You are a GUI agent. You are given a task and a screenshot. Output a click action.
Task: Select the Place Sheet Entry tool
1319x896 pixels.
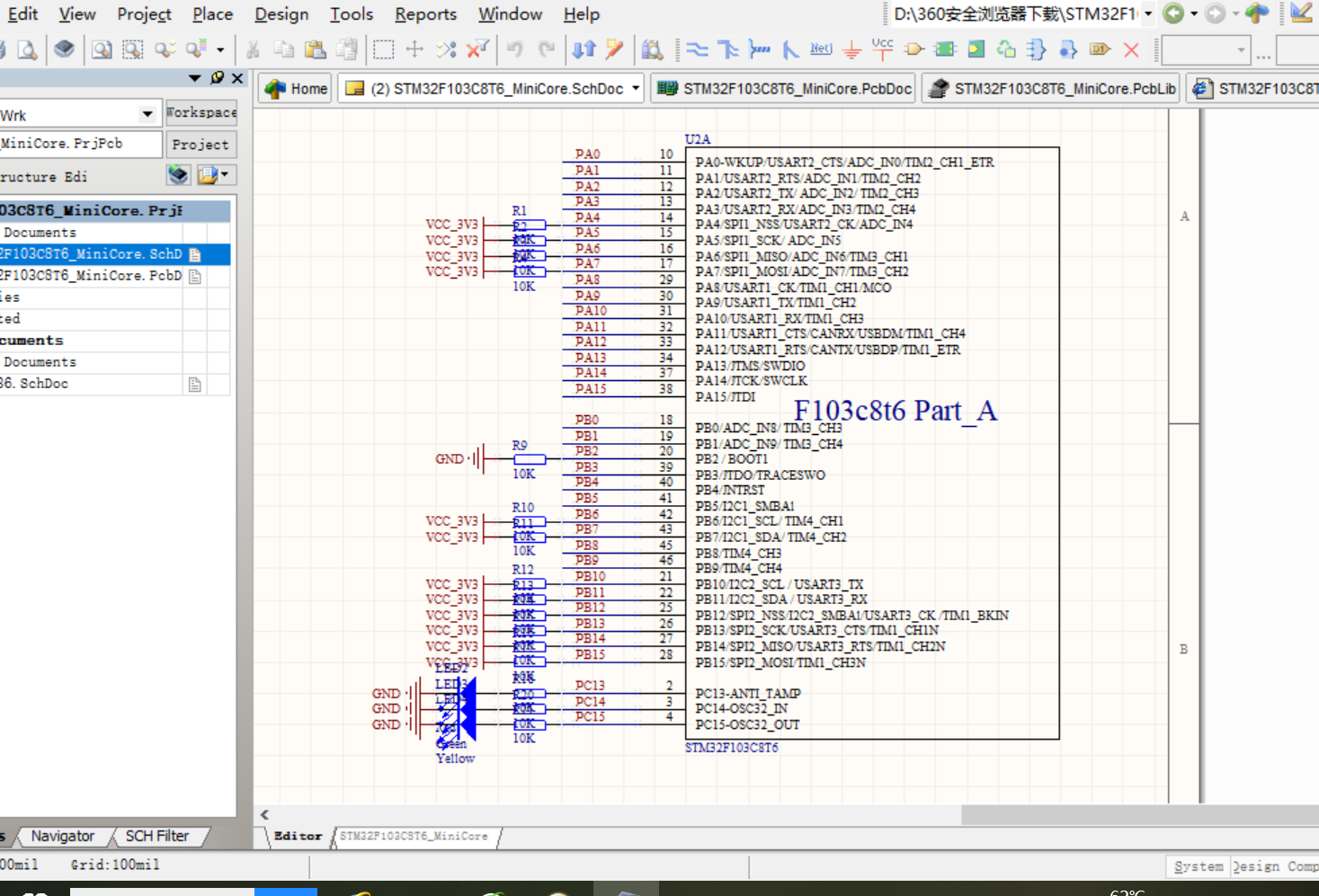pyautogui.click(x=976, y=49)
